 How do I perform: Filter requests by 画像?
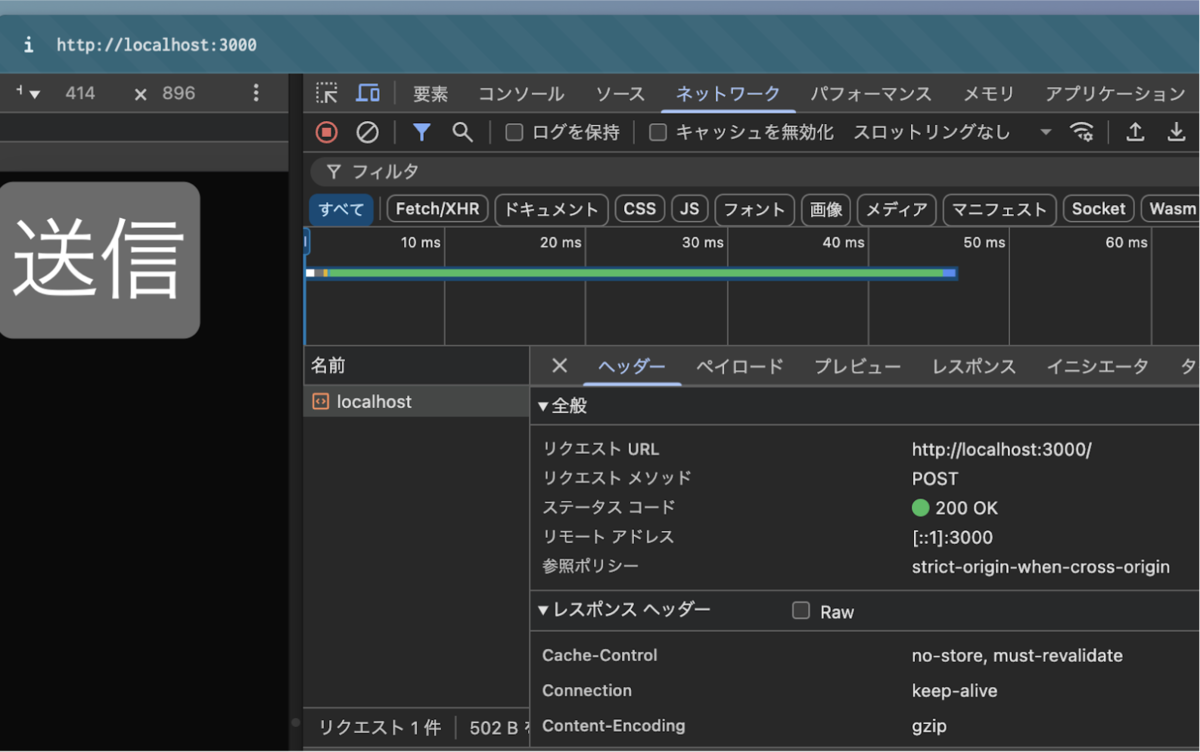click(826, 209)
